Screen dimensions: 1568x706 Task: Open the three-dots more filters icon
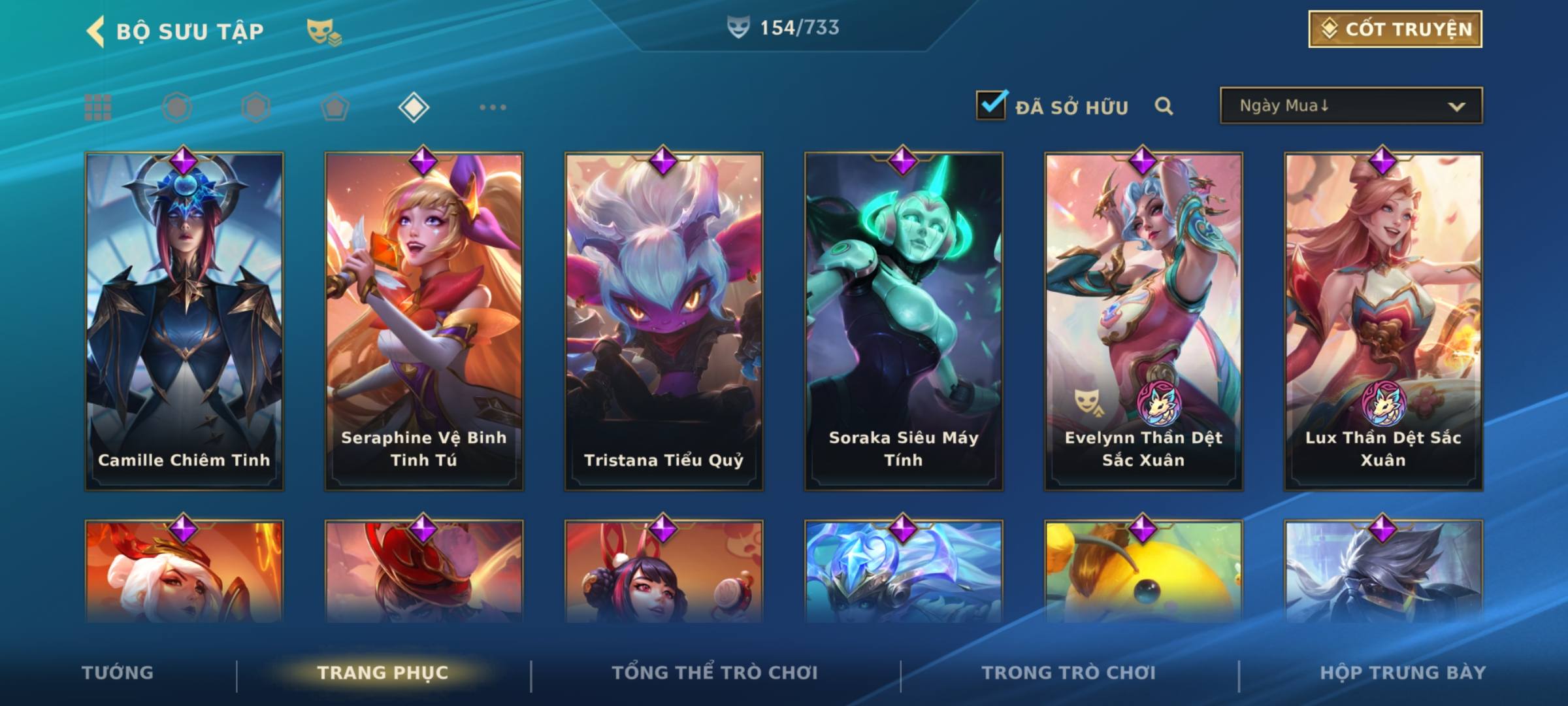pos(493,107)
